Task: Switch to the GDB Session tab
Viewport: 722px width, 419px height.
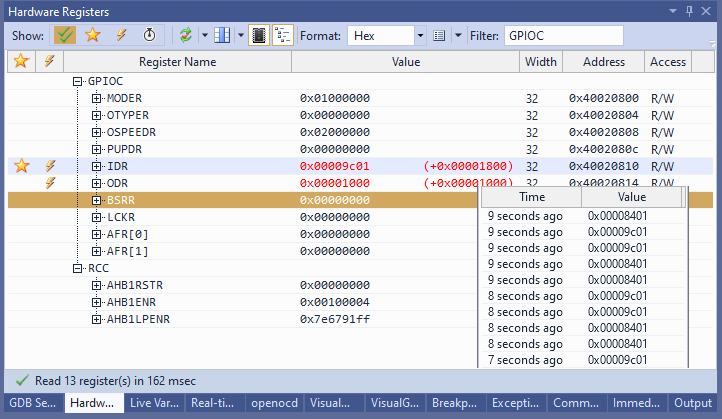Action: click(33, 403)
